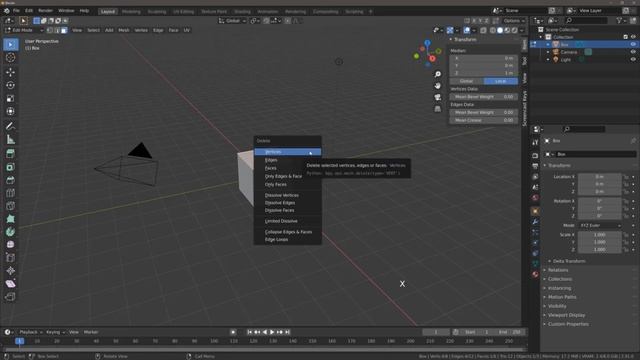Open the XYZ Euler rotation mode dropdown
The width and height of the screenshot is (640, 360).
pos(600,225)
